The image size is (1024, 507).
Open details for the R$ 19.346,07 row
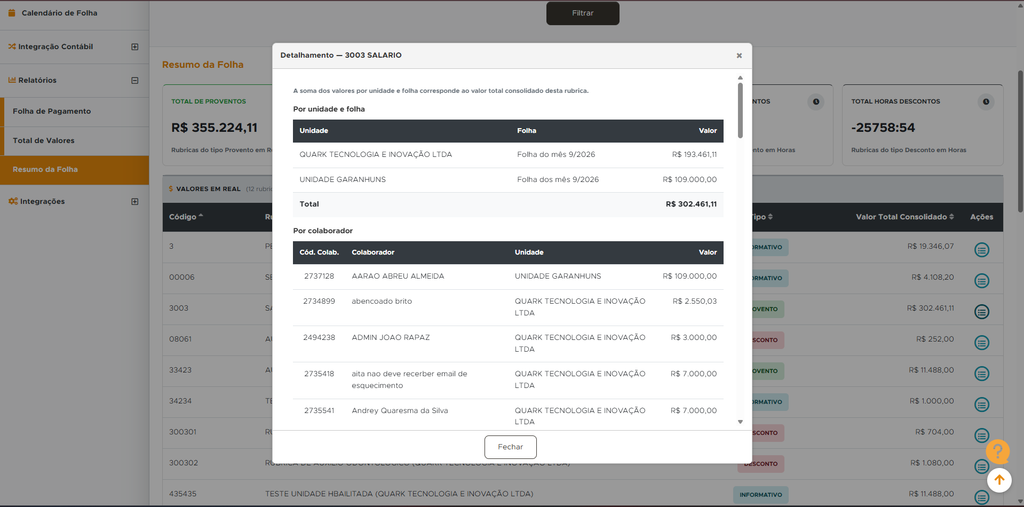click(981, 250)
